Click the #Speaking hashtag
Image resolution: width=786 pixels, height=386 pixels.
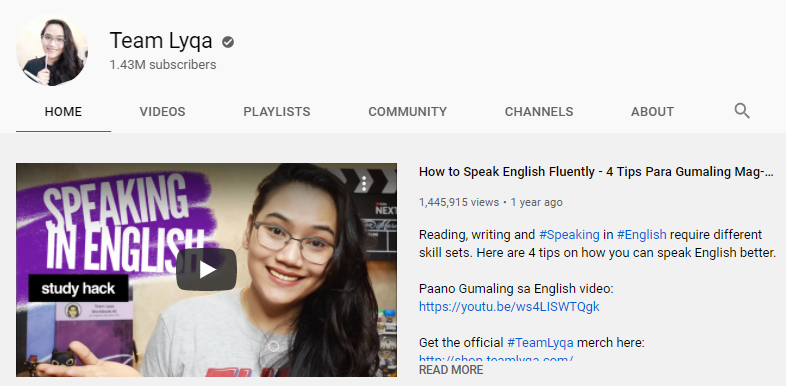click(x=569, y=235)
